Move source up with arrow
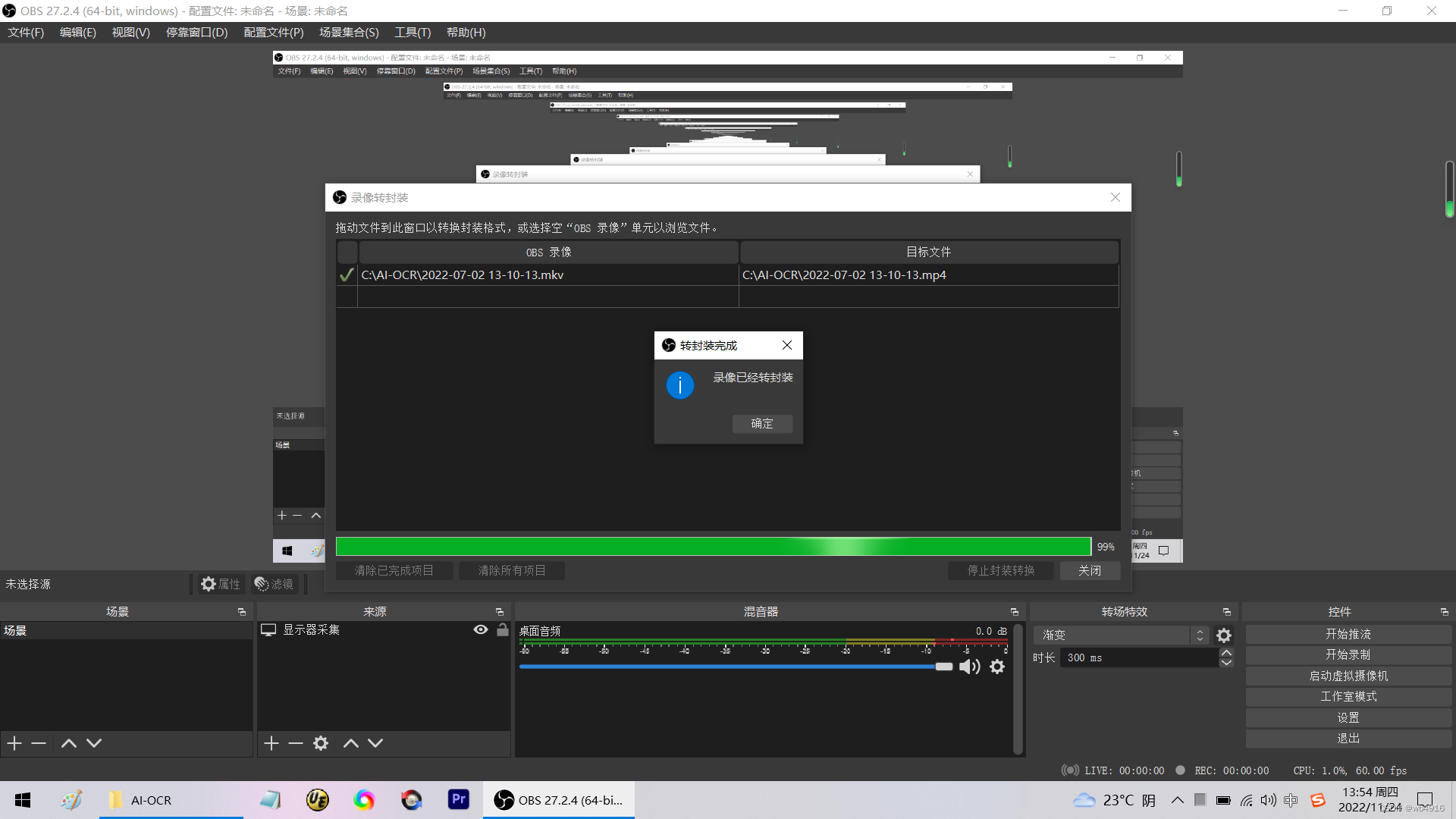Screen dimensions: 1456x819 point(350,743)
